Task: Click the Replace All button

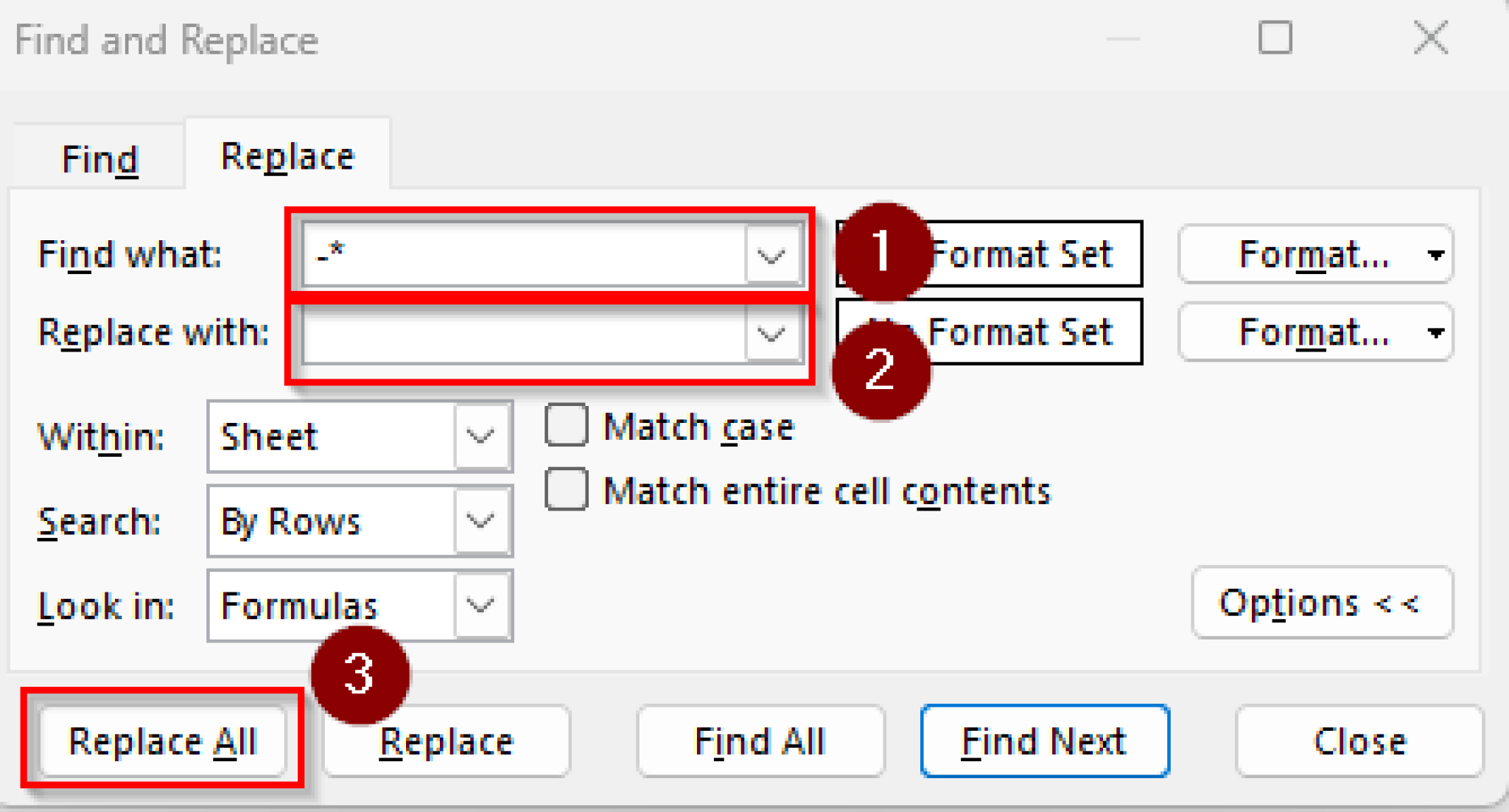Action: tap(164, 741)
